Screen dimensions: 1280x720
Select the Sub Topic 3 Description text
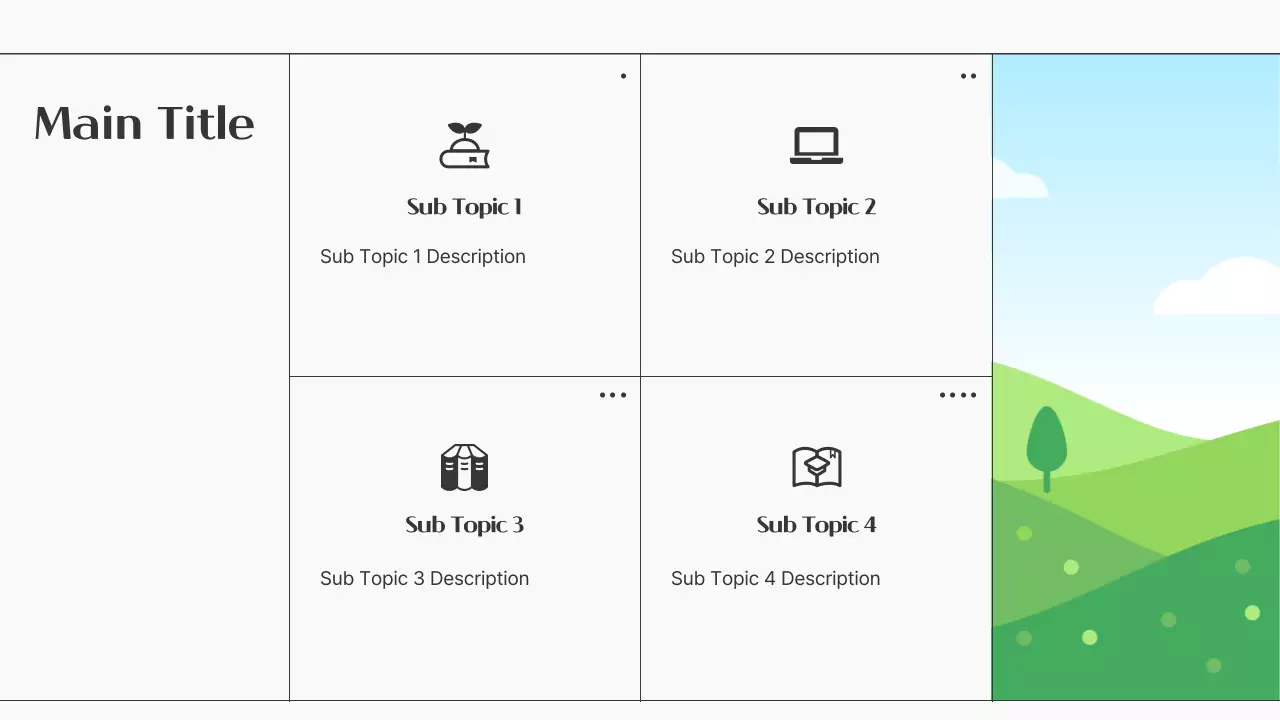pos(424,579)
